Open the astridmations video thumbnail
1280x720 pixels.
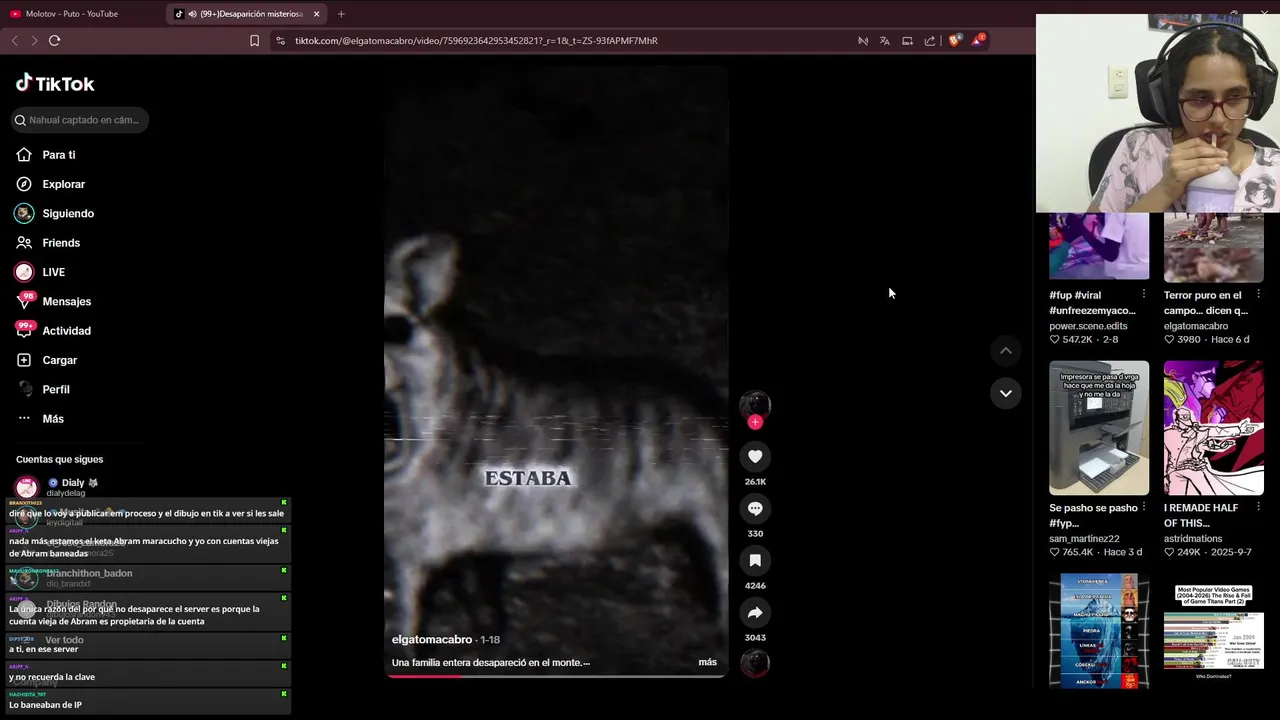pos(1214,428)
